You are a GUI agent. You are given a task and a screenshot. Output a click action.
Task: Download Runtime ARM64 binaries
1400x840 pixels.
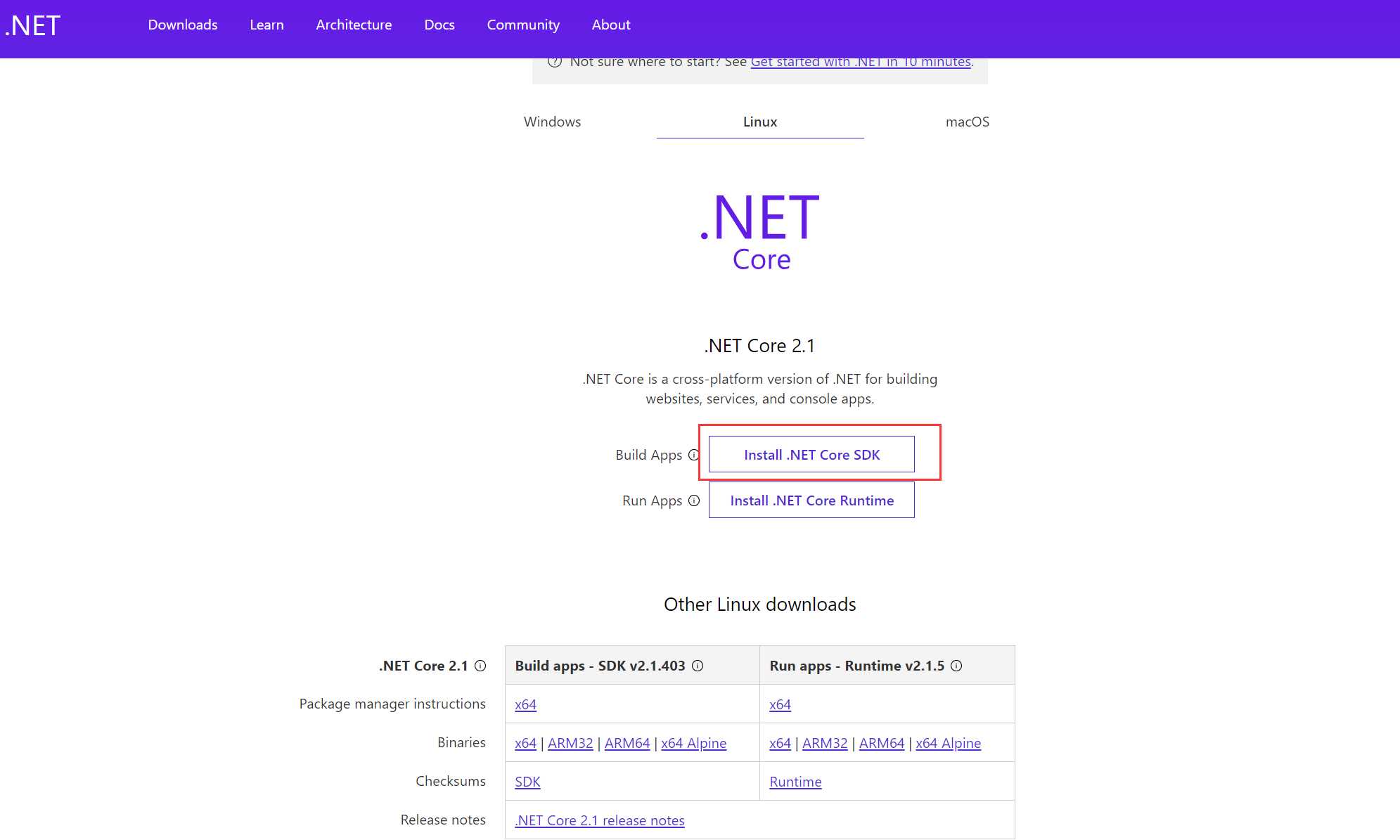(x=882, y=743)
